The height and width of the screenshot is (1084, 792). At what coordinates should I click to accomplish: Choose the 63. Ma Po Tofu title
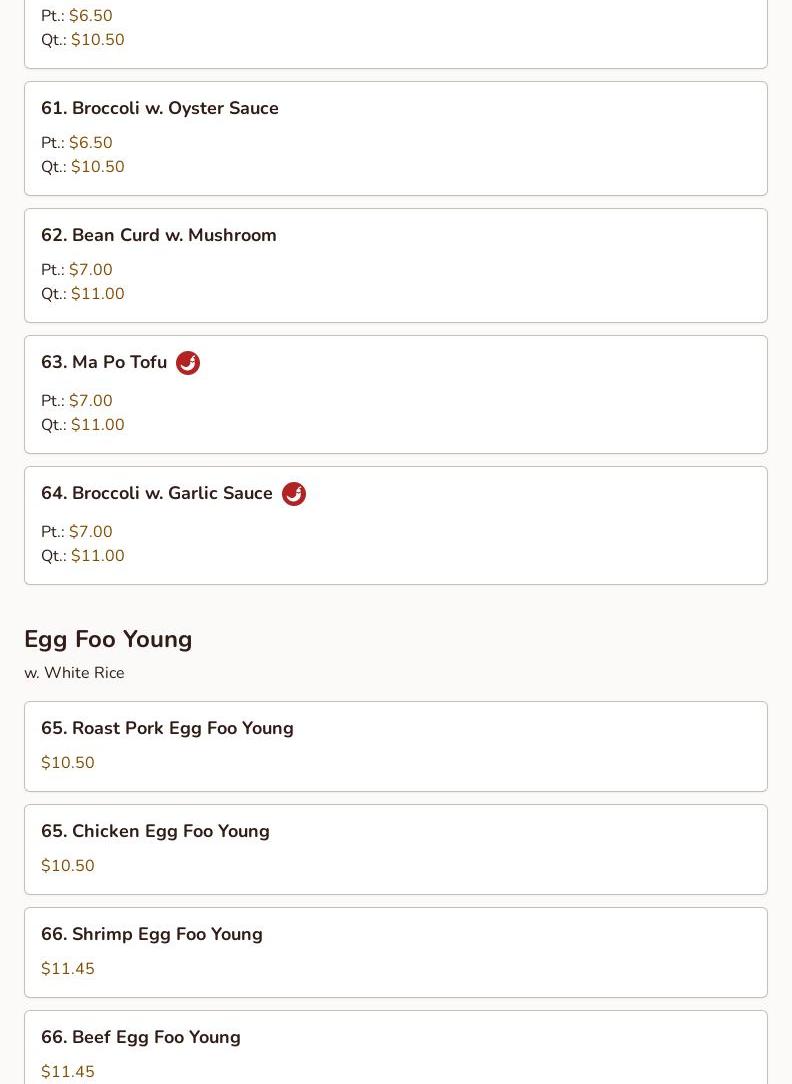tap(104, 362)
